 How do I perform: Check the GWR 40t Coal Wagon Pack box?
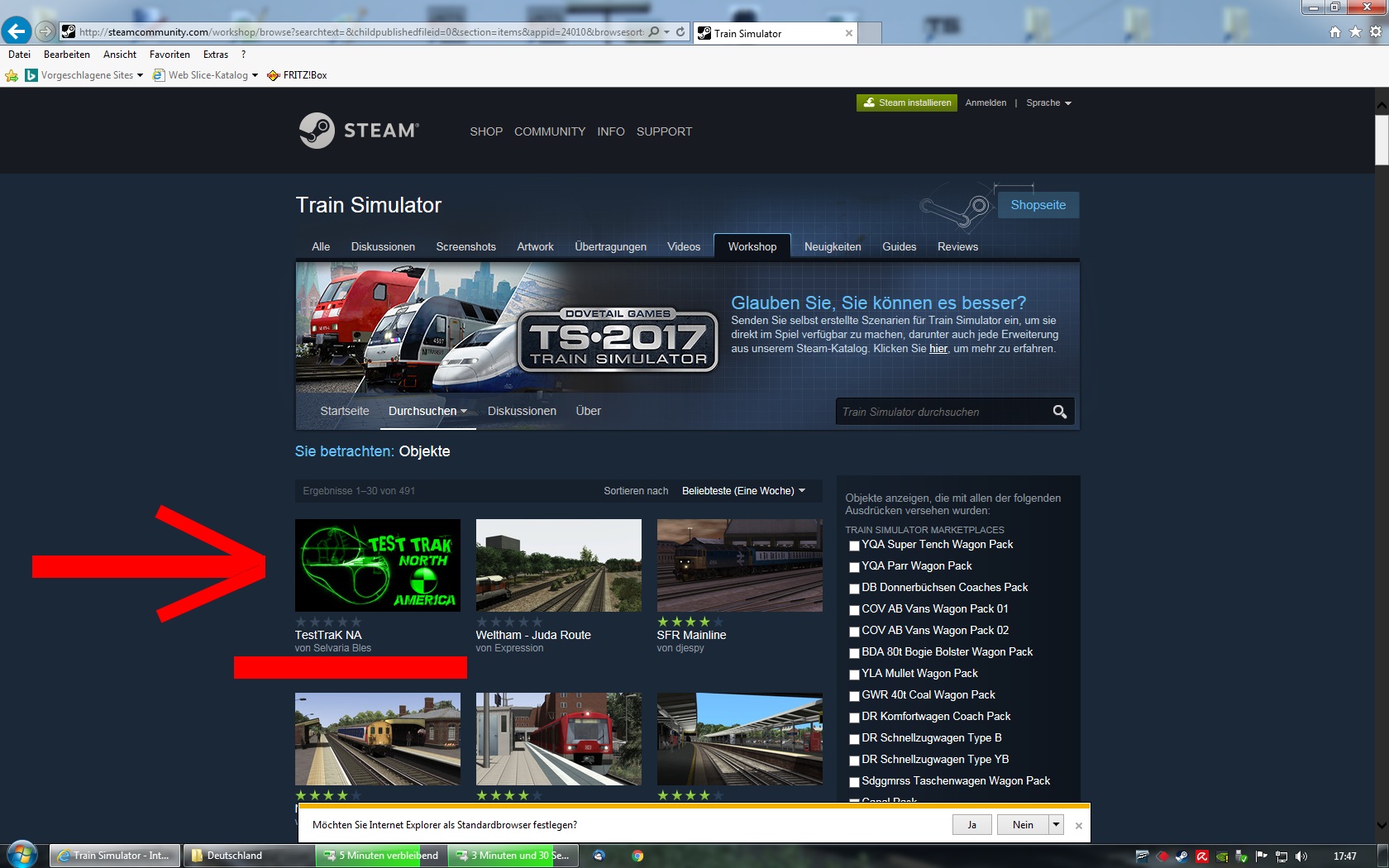854,696
